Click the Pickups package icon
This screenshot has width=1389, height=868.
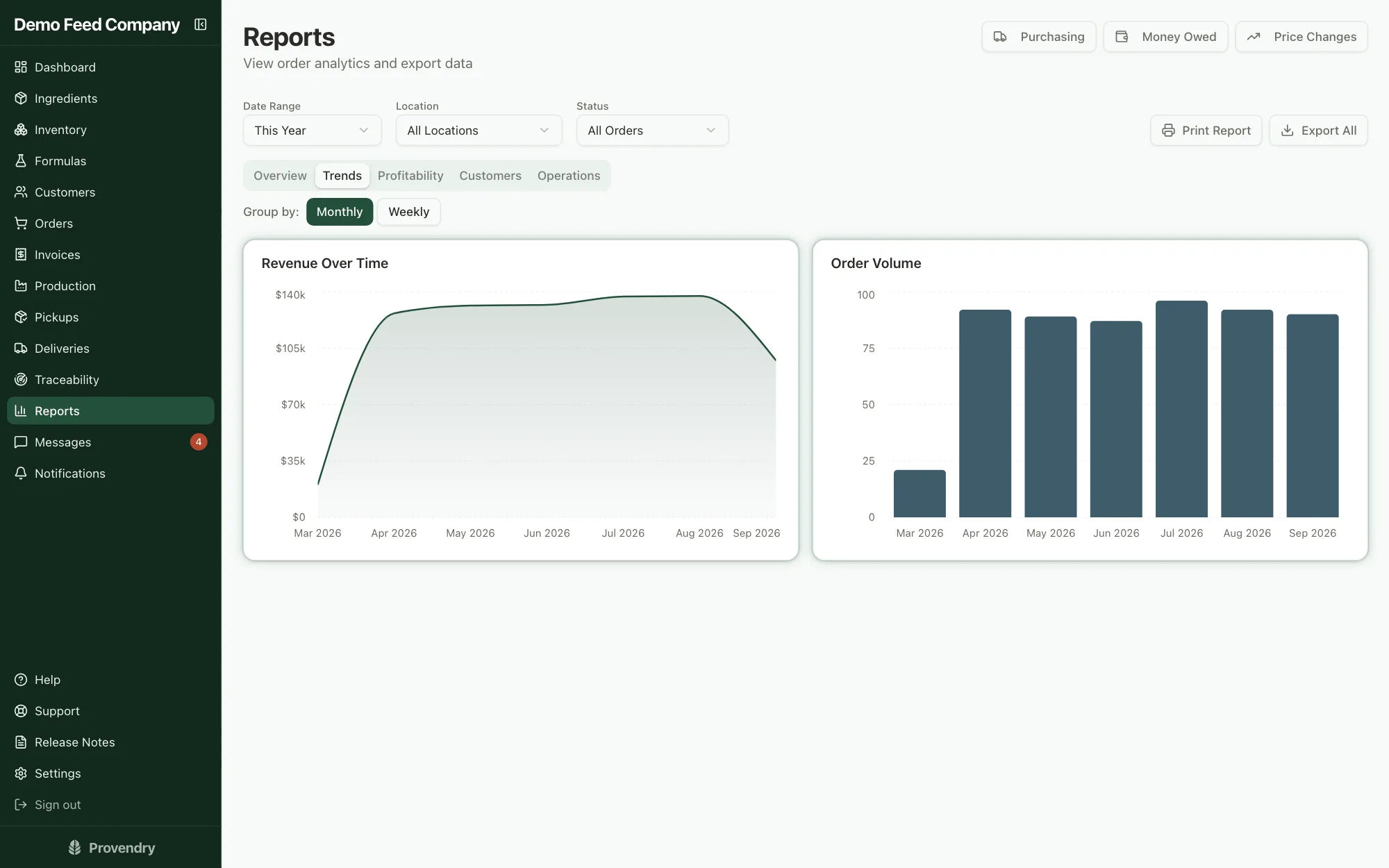click(x=21, y=317)
